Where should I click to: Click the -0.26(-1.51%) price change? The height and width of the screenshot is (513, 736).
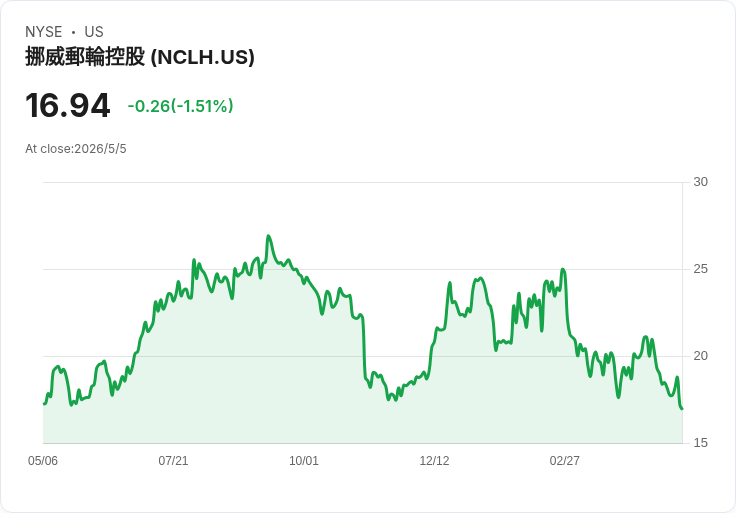coord(180,106)
